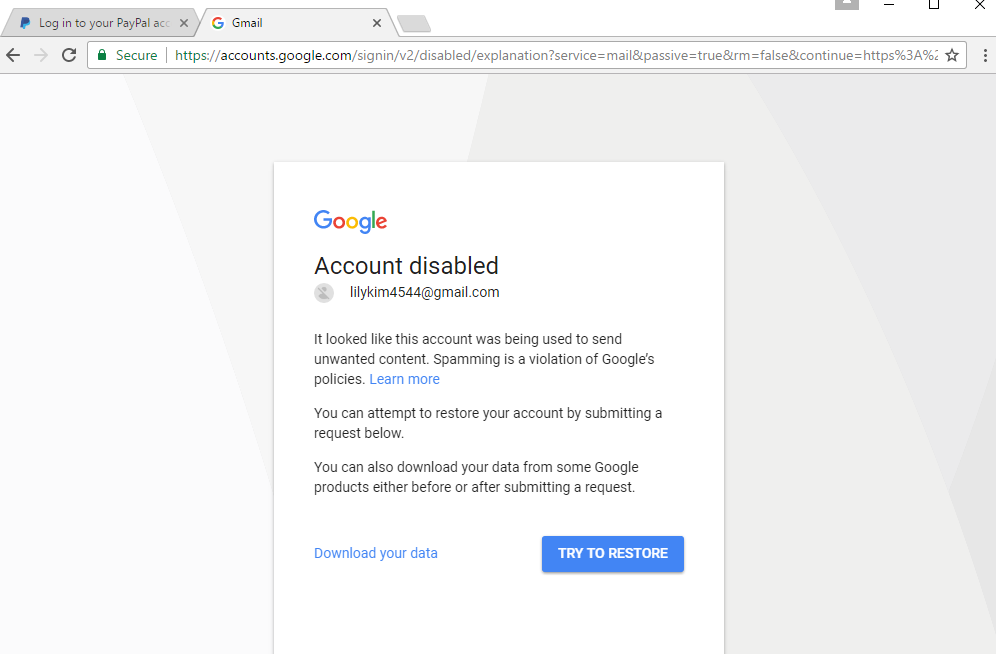Click the Google logo on the card

tap(350, 221)
